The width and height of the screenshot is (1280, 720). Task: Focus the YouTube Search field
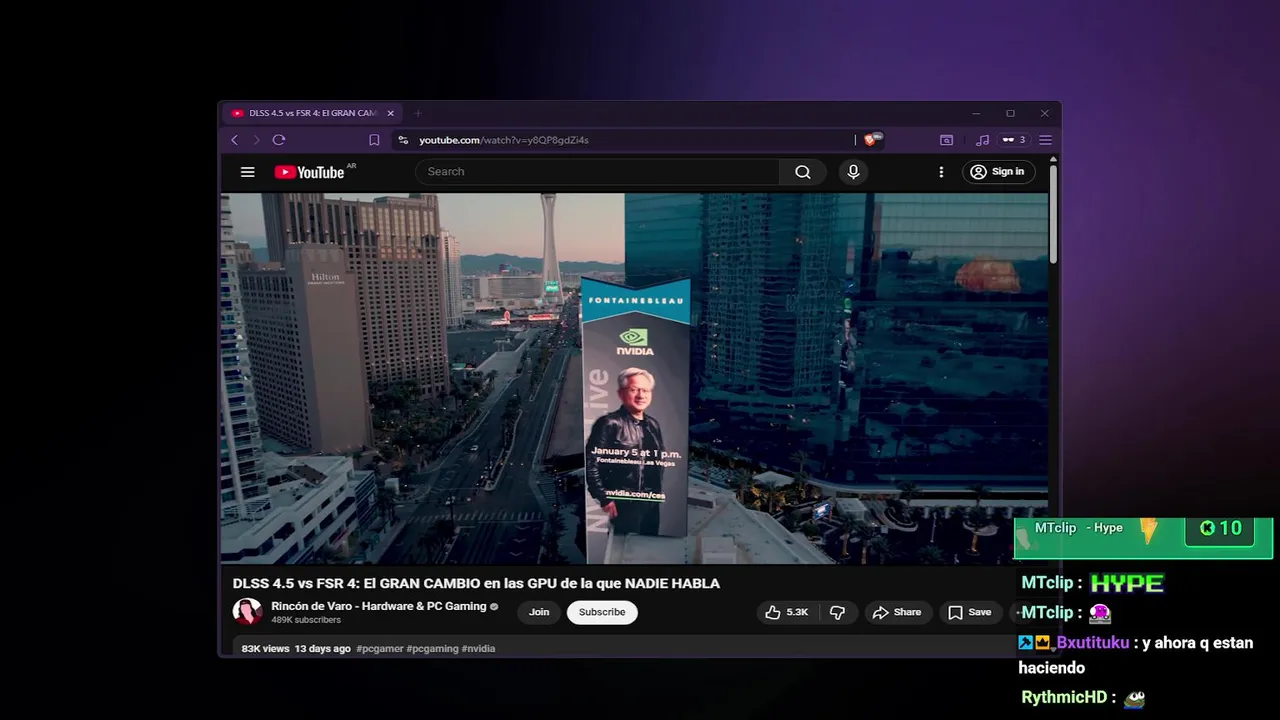598,172
